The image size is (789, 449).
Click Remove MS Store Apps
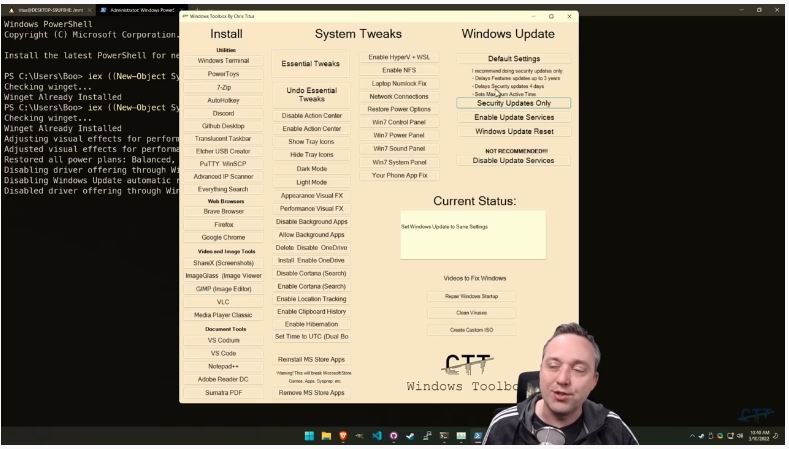click(x=311, y=393)
